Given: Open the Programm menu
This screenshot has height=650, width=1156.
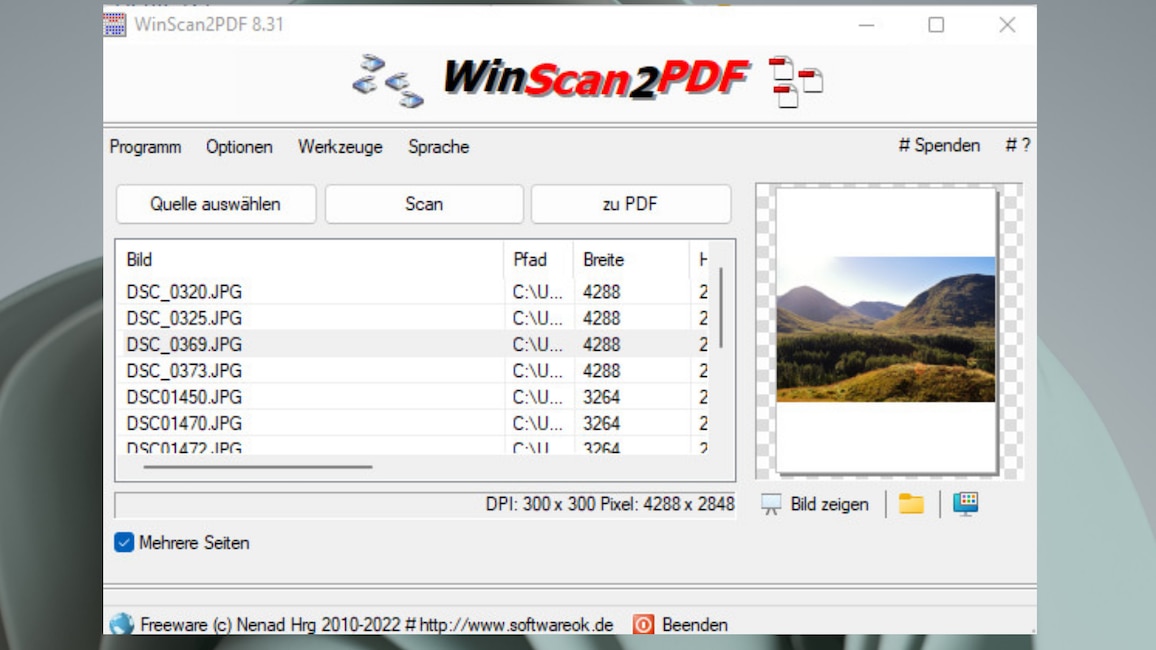Looking at the screenshot, I should (x=145, y=147).
